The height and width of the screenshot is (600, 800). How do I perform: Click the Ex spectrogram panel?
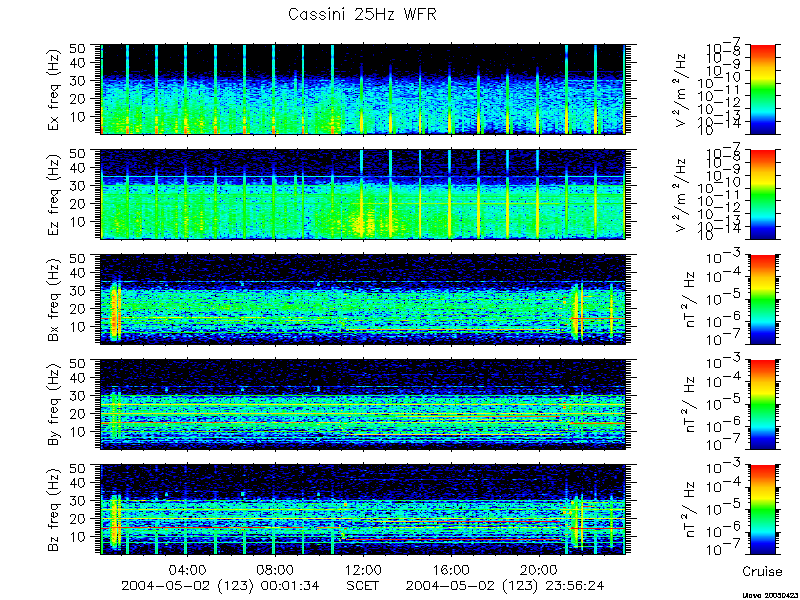point(363,89)
